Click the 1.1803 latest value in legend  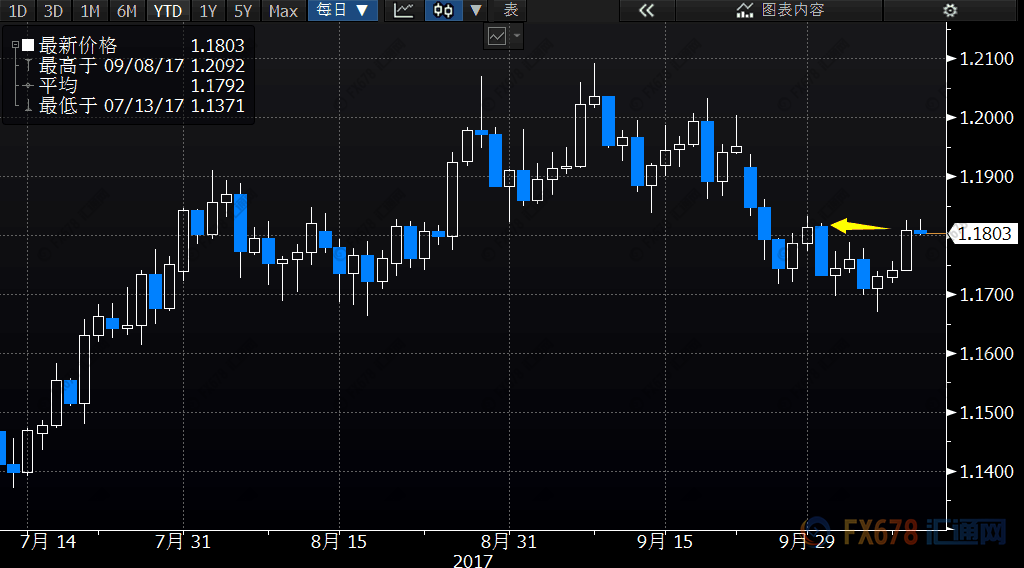[x=217, y=45]
